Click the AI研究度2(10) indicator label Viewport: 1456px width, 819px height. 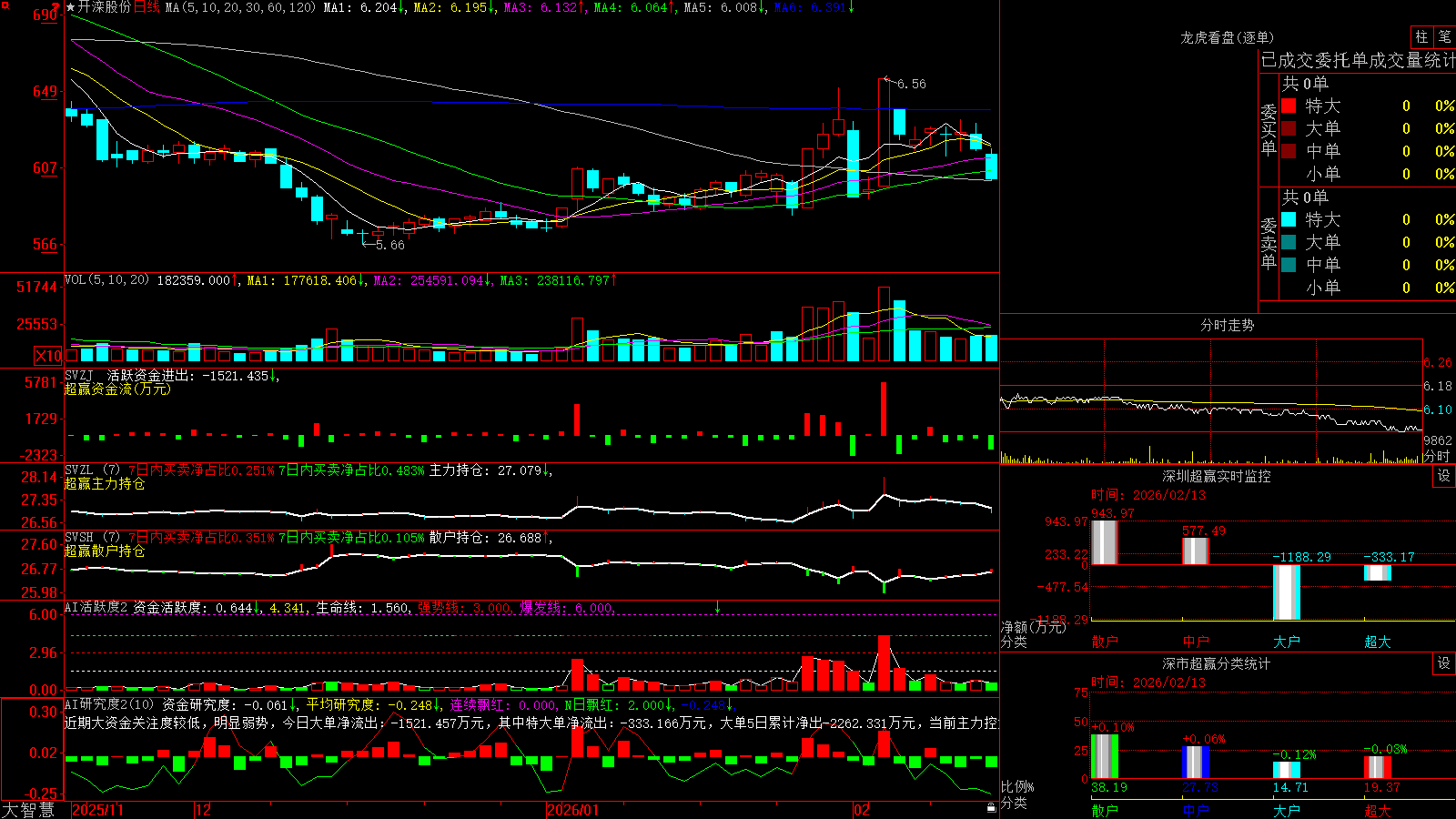[x=109, y=704]
